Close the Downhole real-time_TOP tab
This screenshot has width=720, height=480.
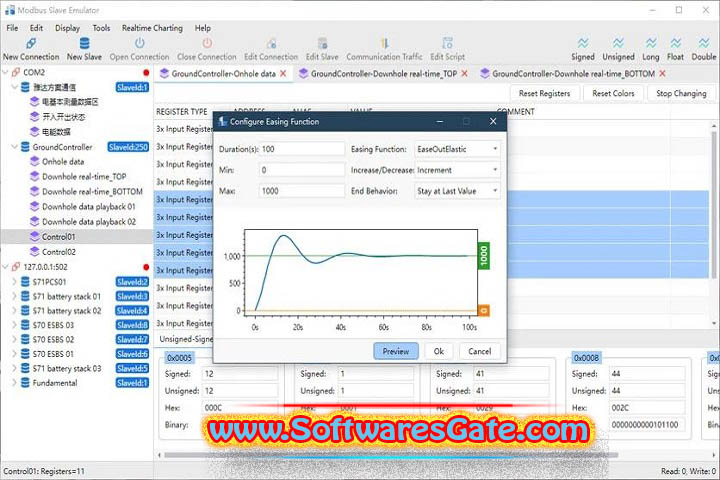tap(465, 73)
